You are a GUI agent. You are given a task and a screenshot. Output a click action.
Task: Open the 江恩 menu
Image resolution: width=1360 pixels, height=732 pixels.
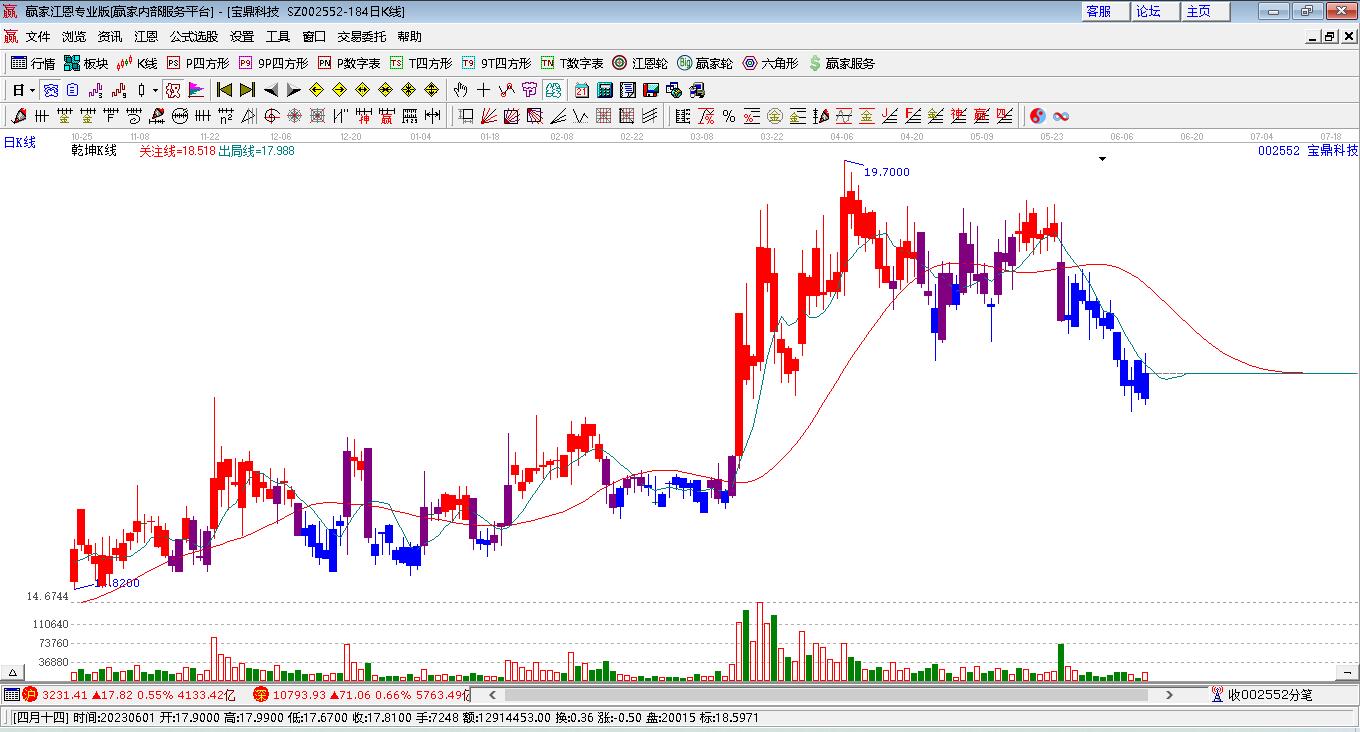146,37
